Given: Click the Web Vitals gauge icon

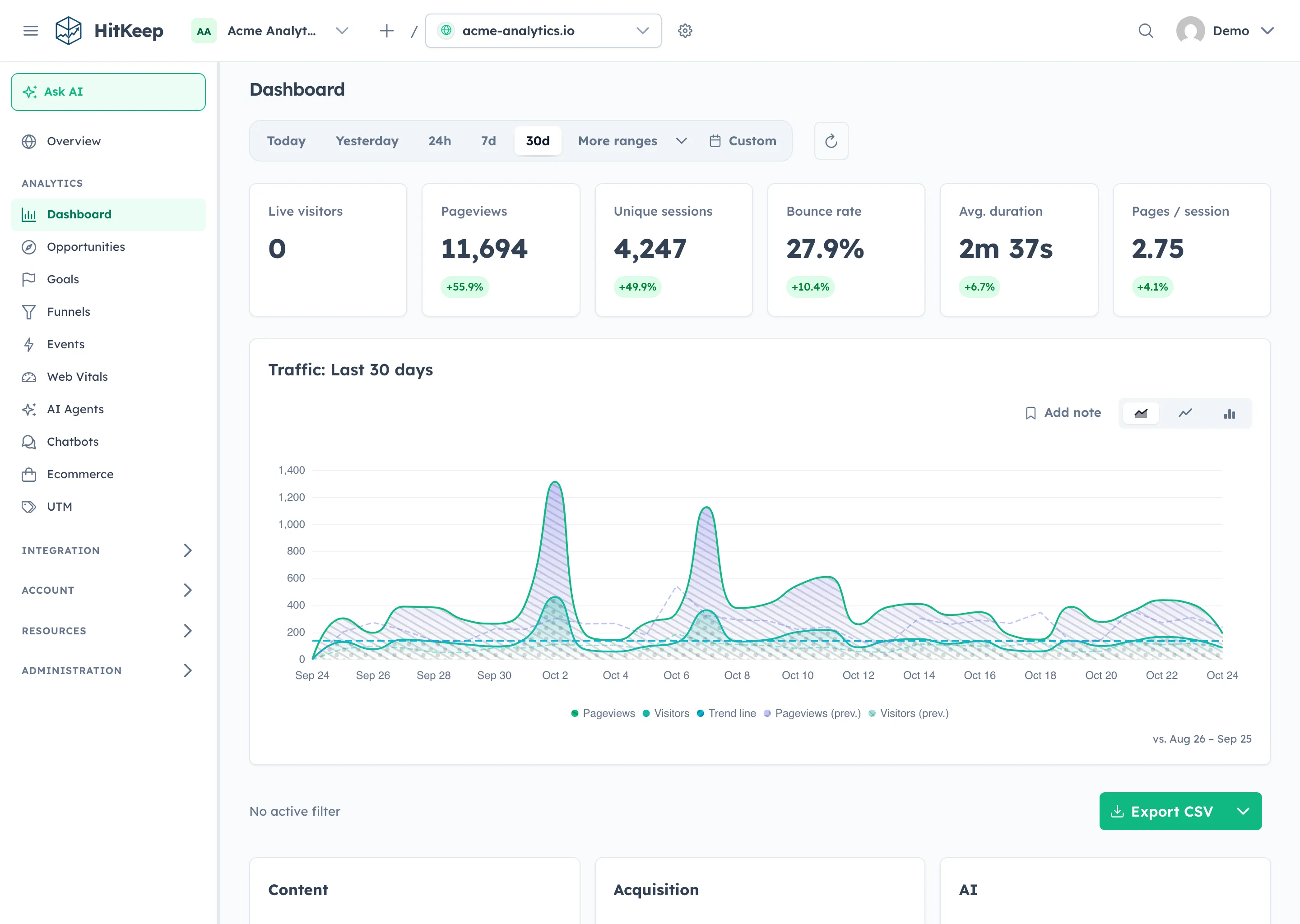Looking at the screenshot, I should [x=29, y=377].
